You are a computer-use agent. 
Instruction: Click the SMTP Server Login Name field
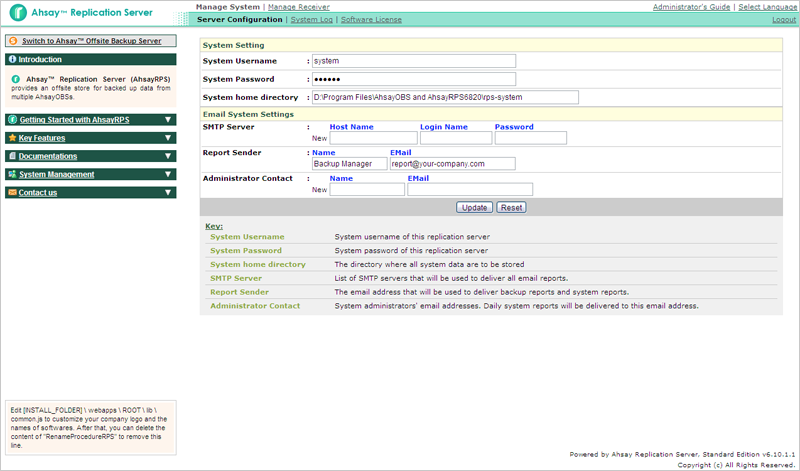[456, 138]
